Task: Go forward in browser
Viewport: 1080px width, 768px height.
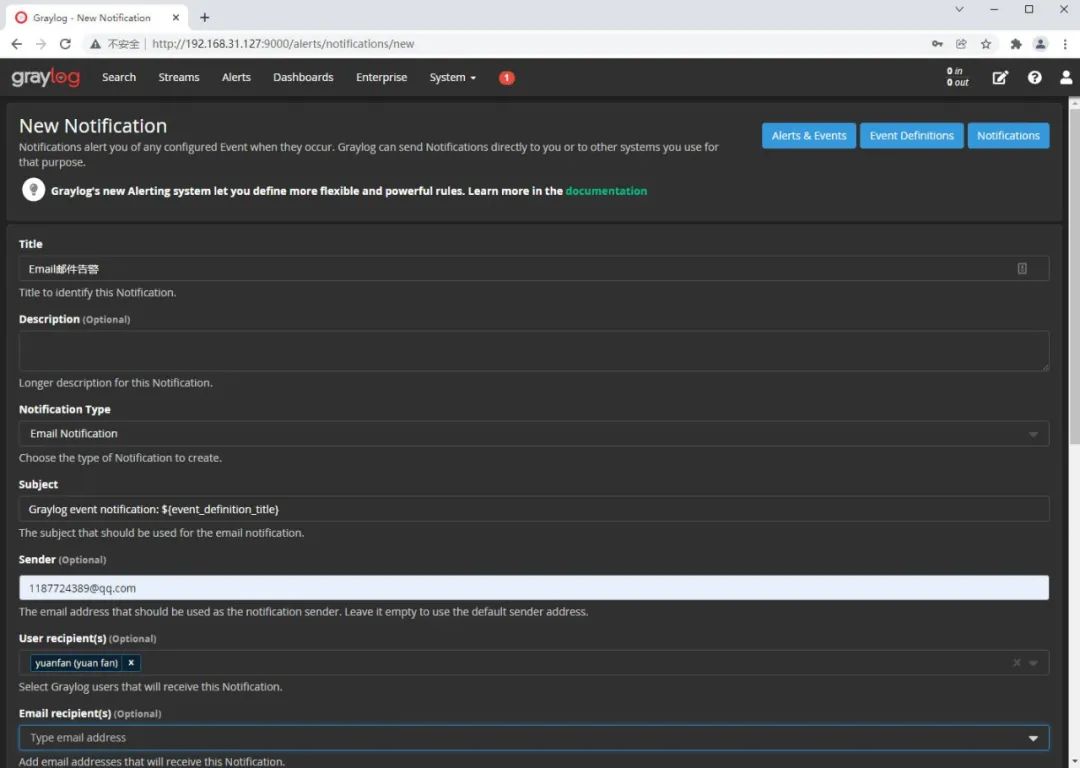Action: (x=41, y=43)
